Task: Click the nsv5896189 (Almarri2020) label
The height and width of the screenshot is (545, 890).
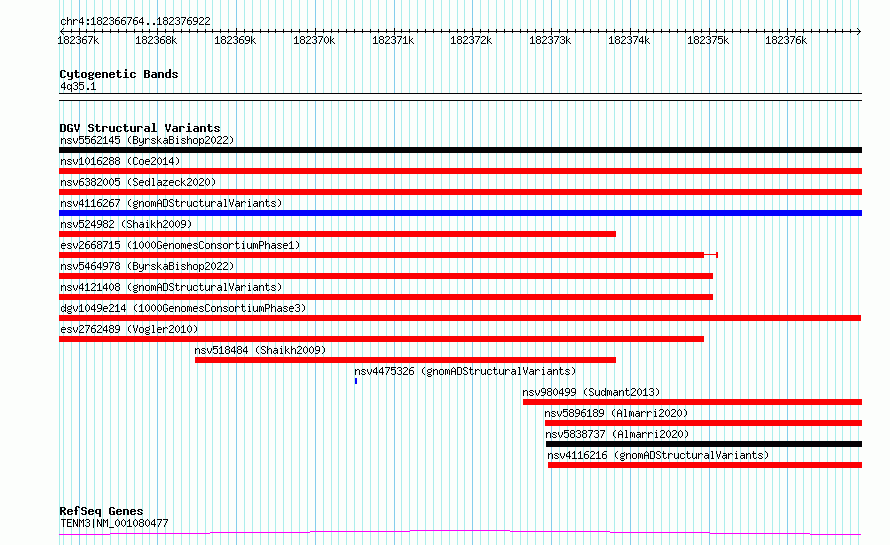Action: tap(616, 413)
